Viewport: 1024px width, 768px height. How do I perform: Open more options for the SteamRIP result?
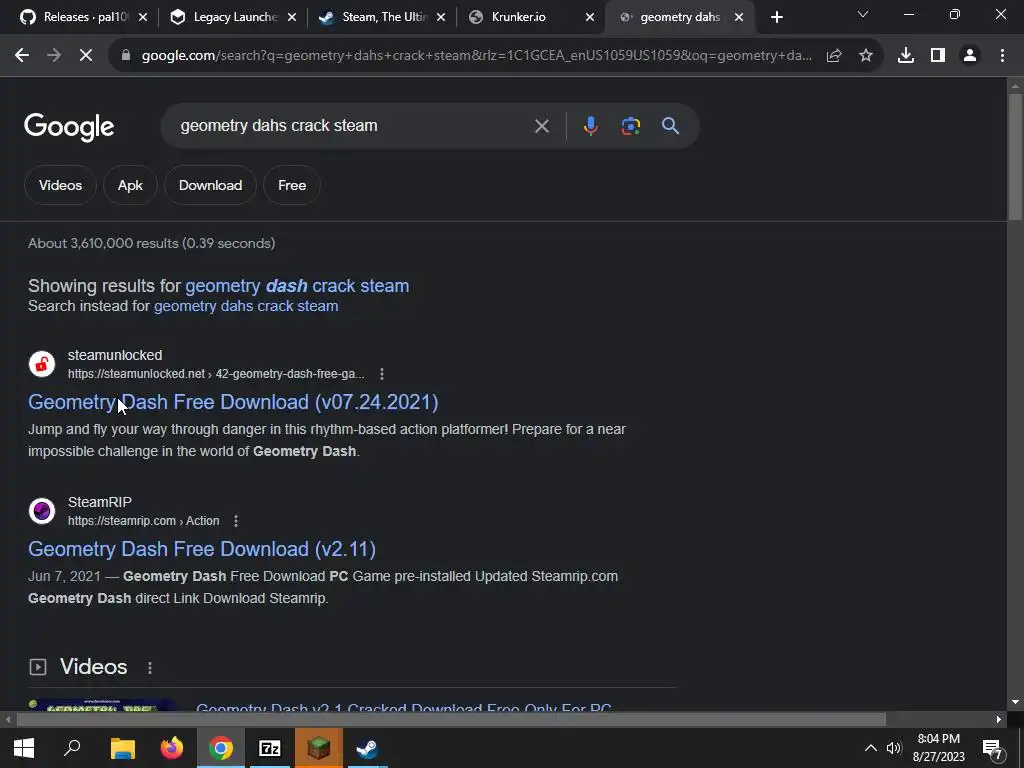[236, 521]
